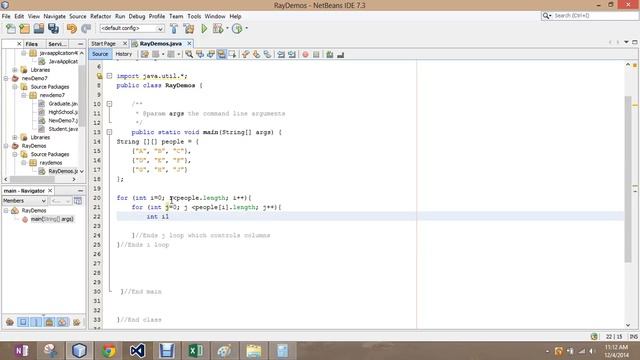Click the Build Project hammer icon
Image resolution: width=640 pixels, height=360 pixels.
[x=174, y=29]
